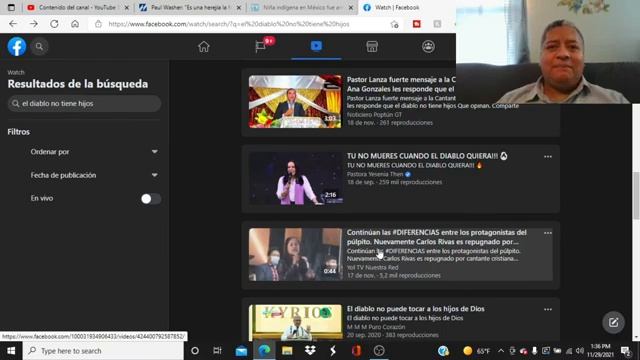This screenshot has width=640, height=360.
Task: Play the Pastor Lanza video thumbnail
Action: (x=295, y=101)
